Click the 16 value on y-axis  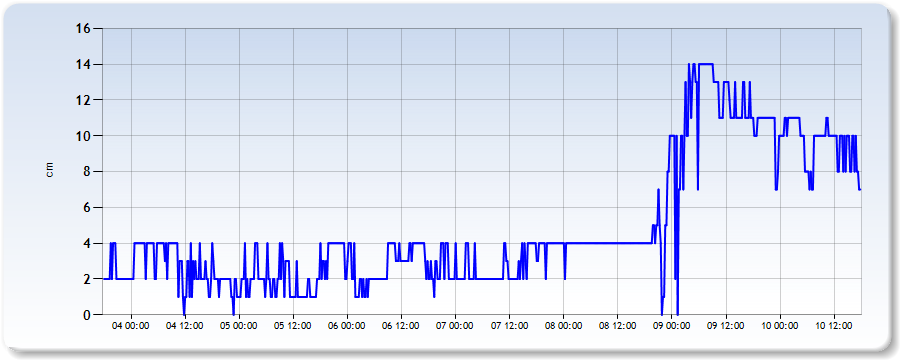click(x=82, y=28)
